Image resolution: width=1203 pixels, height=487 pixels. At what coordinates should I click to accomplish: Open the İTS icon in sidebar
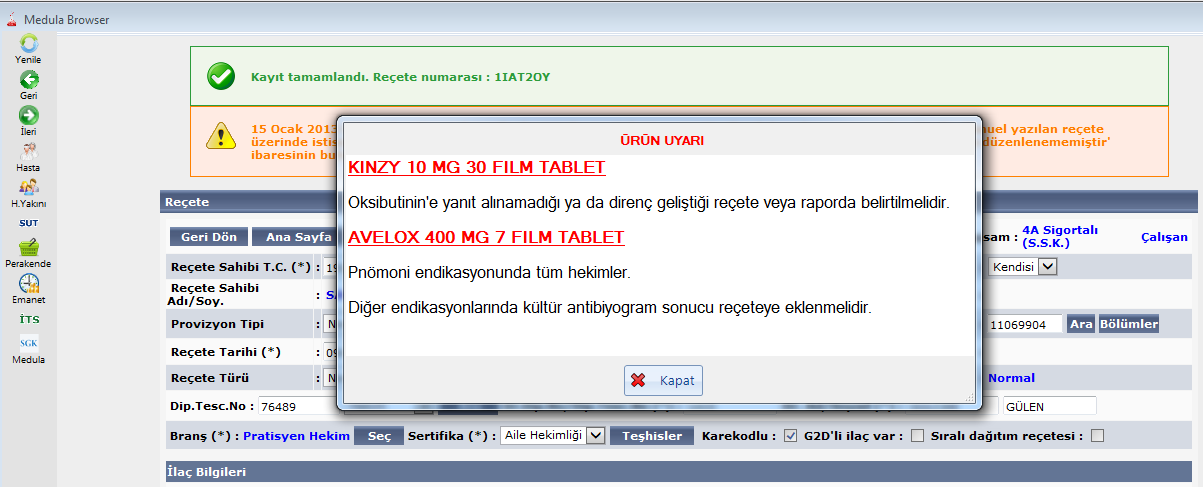point(28,319)
